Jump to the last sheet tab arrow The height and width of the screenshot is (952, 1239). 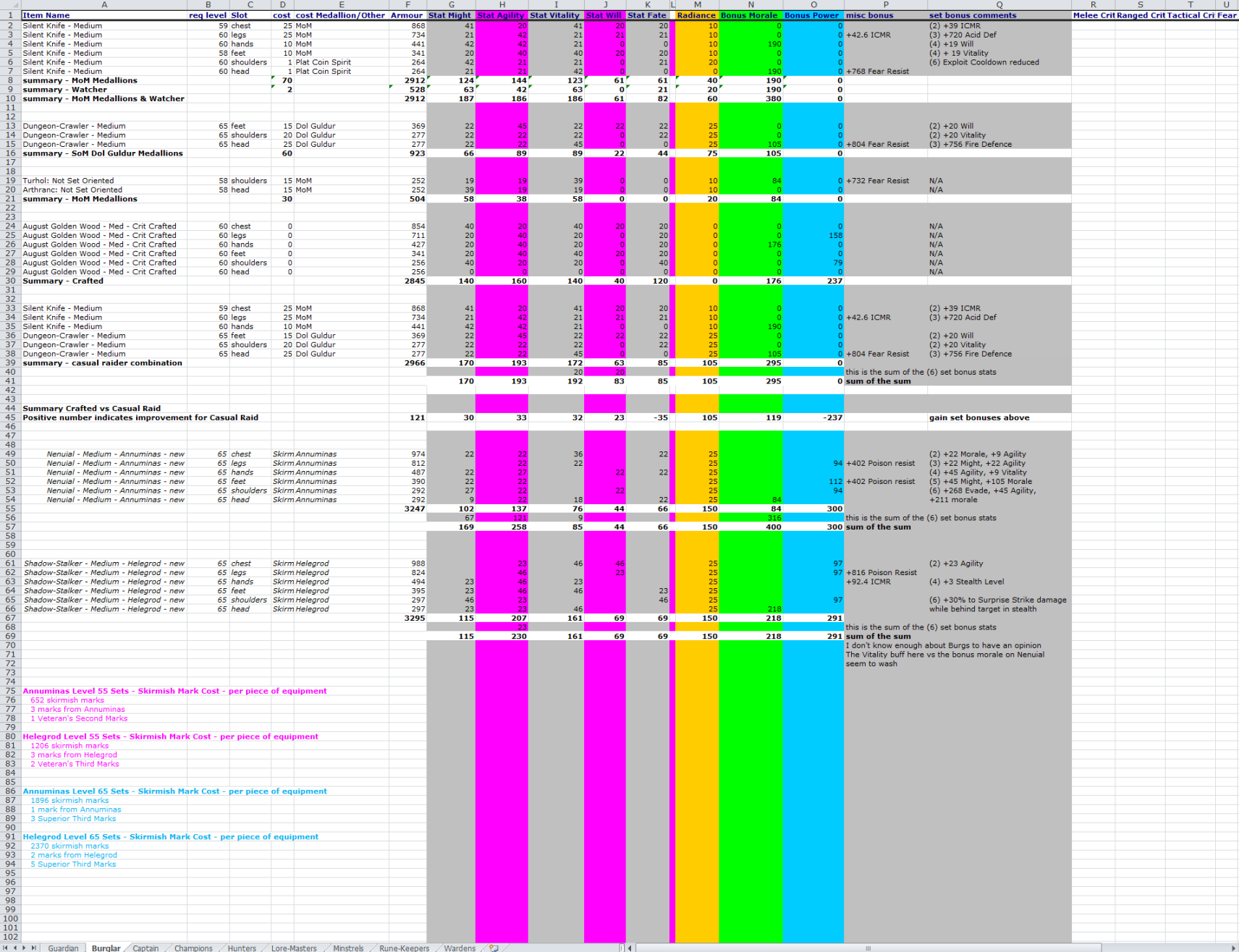(x=33, y=948)
